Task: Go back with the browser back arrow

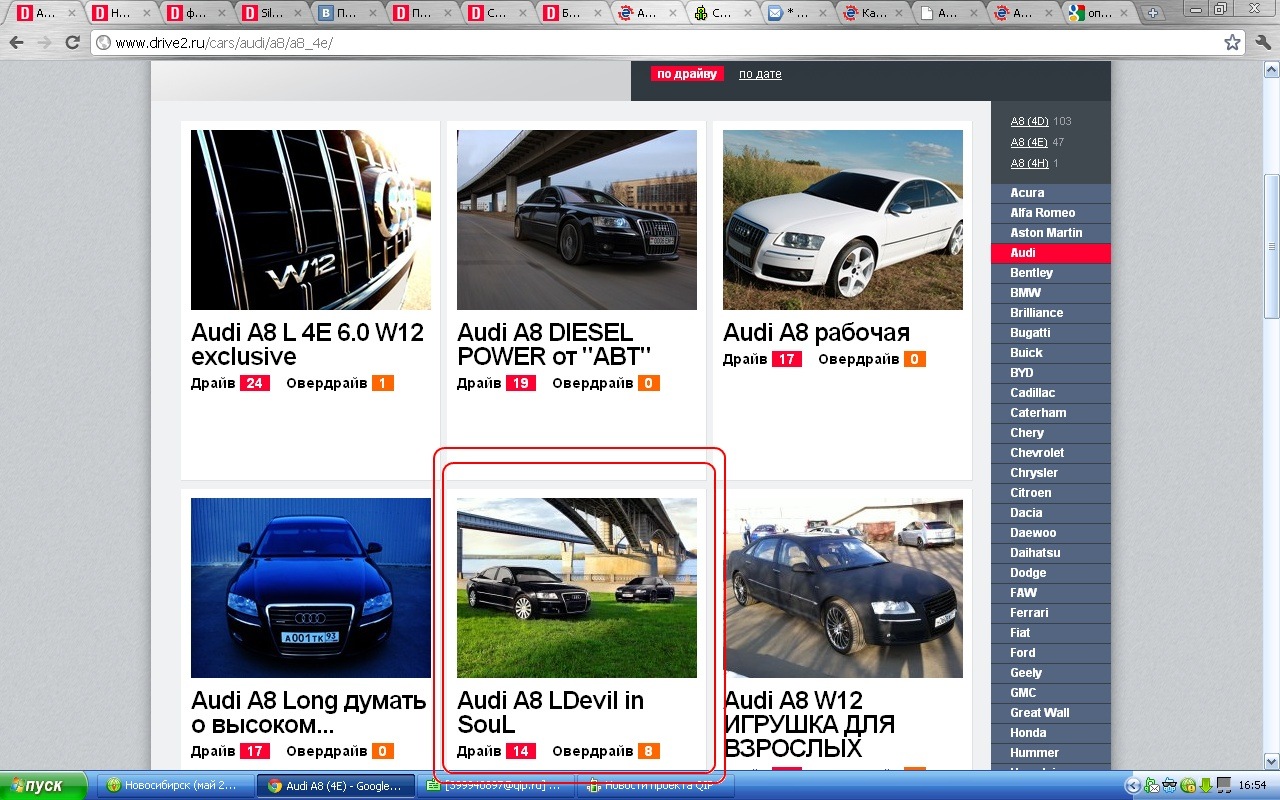Action: pos(17,43)
